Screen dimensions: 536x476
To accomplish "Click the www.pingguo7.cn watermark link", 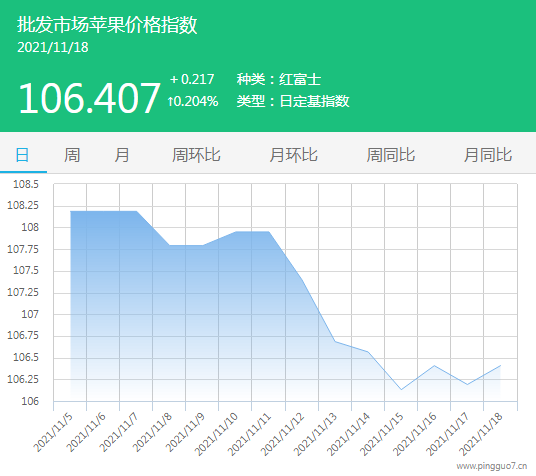I will tap(492, 466).
